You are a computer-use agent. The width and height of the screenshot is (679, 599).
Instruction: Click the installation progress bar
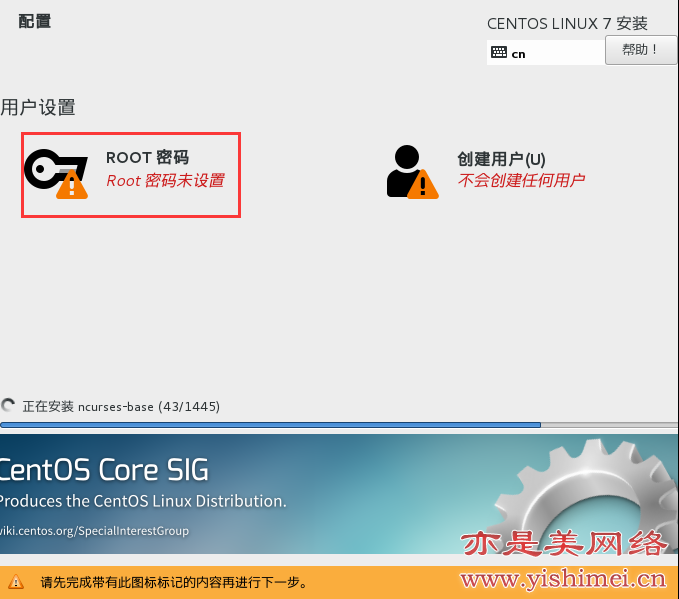point(339,425)
